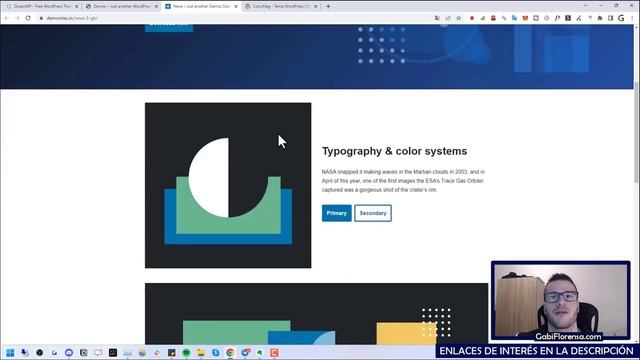
Task: Open the Windows Start menu
Action: point(10,353)
